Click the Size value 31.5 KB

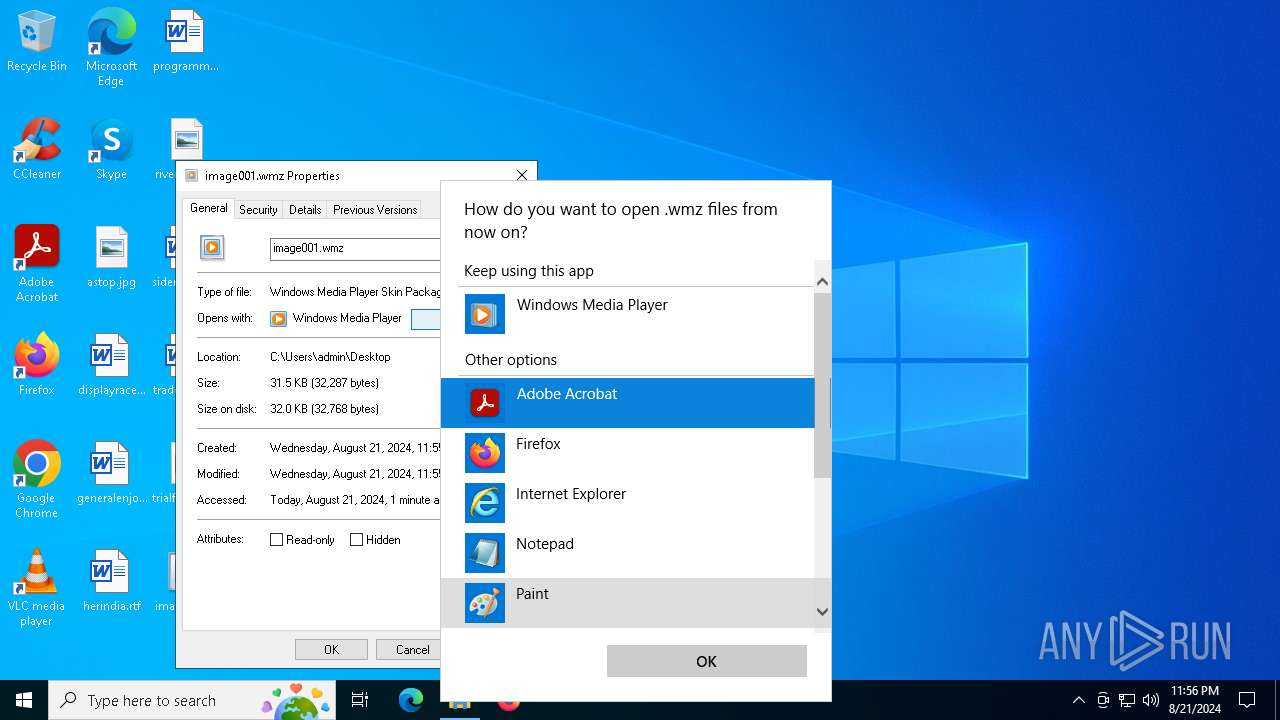coord(324,383)
